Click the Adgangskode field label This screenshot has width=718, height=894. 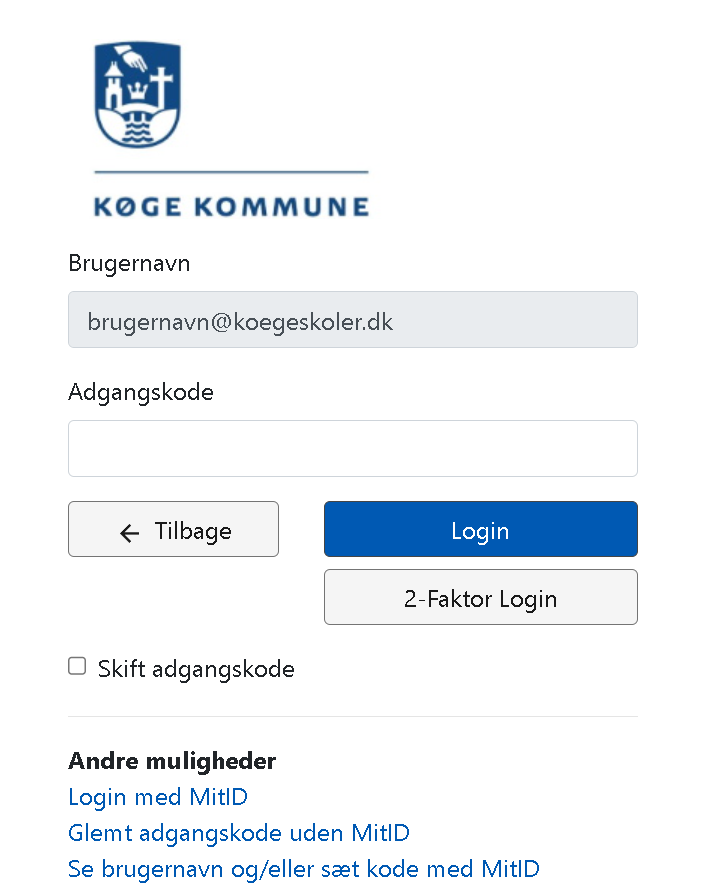click(x=141, y=392)
